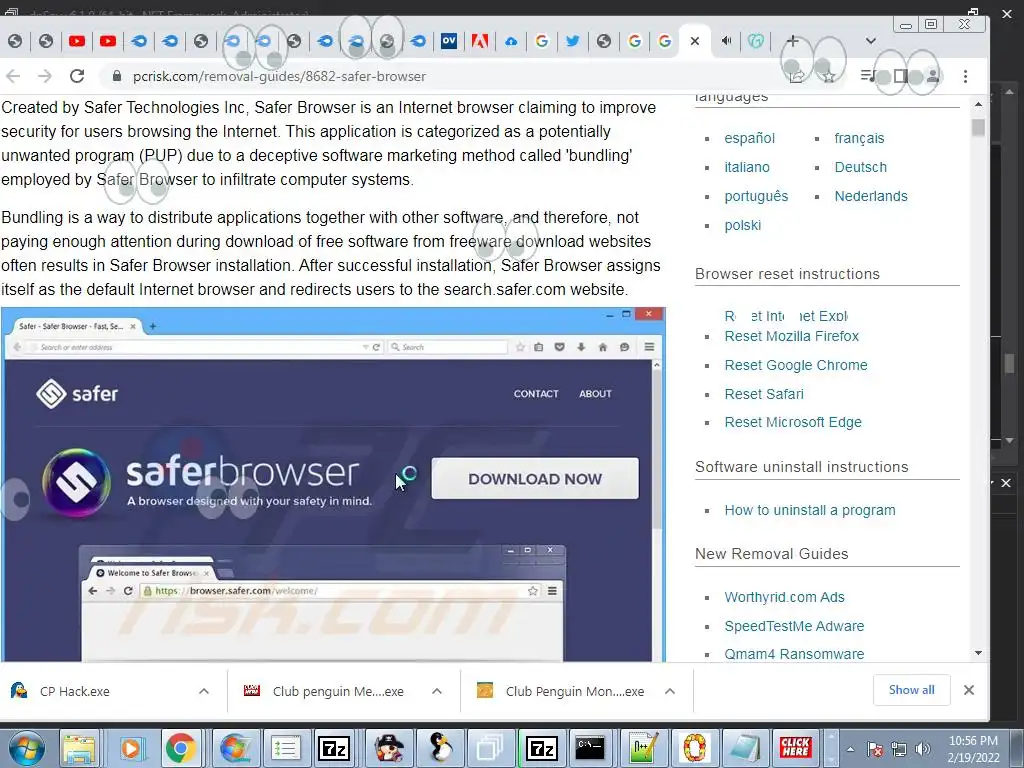
Task: Open media controls icon in toolbar
Action: point(868,76)
